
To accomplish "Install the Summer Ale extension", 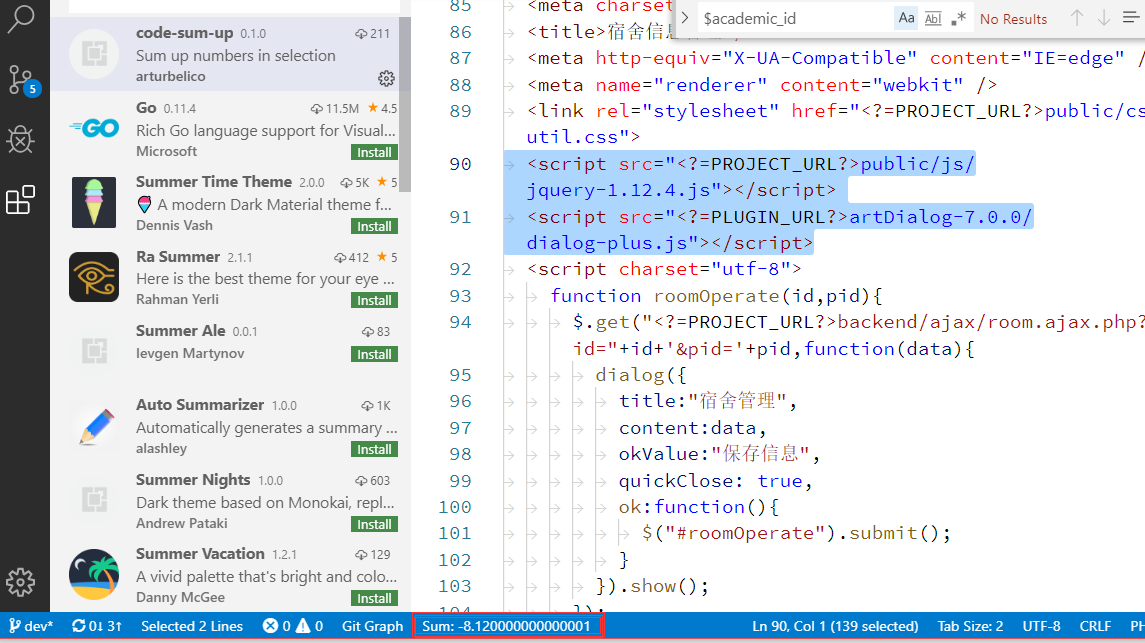I will coord(375,354).
